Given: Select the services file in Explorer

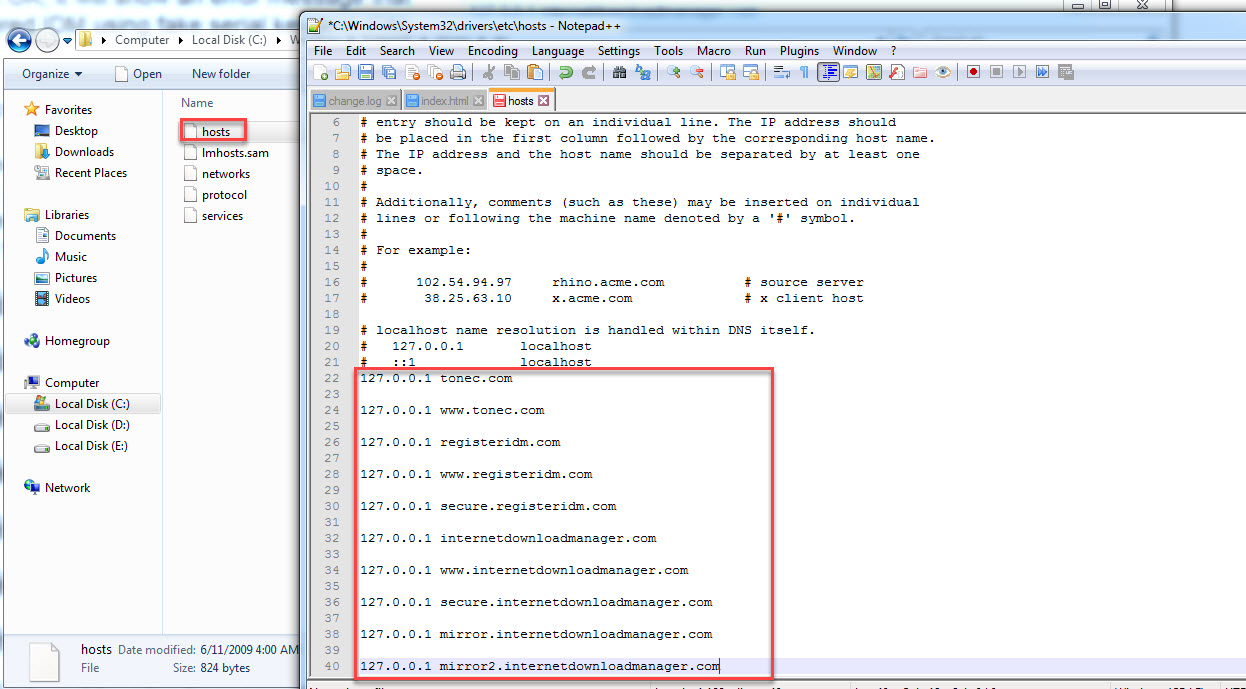Looking at the screenshot, I should coord(216,216).
